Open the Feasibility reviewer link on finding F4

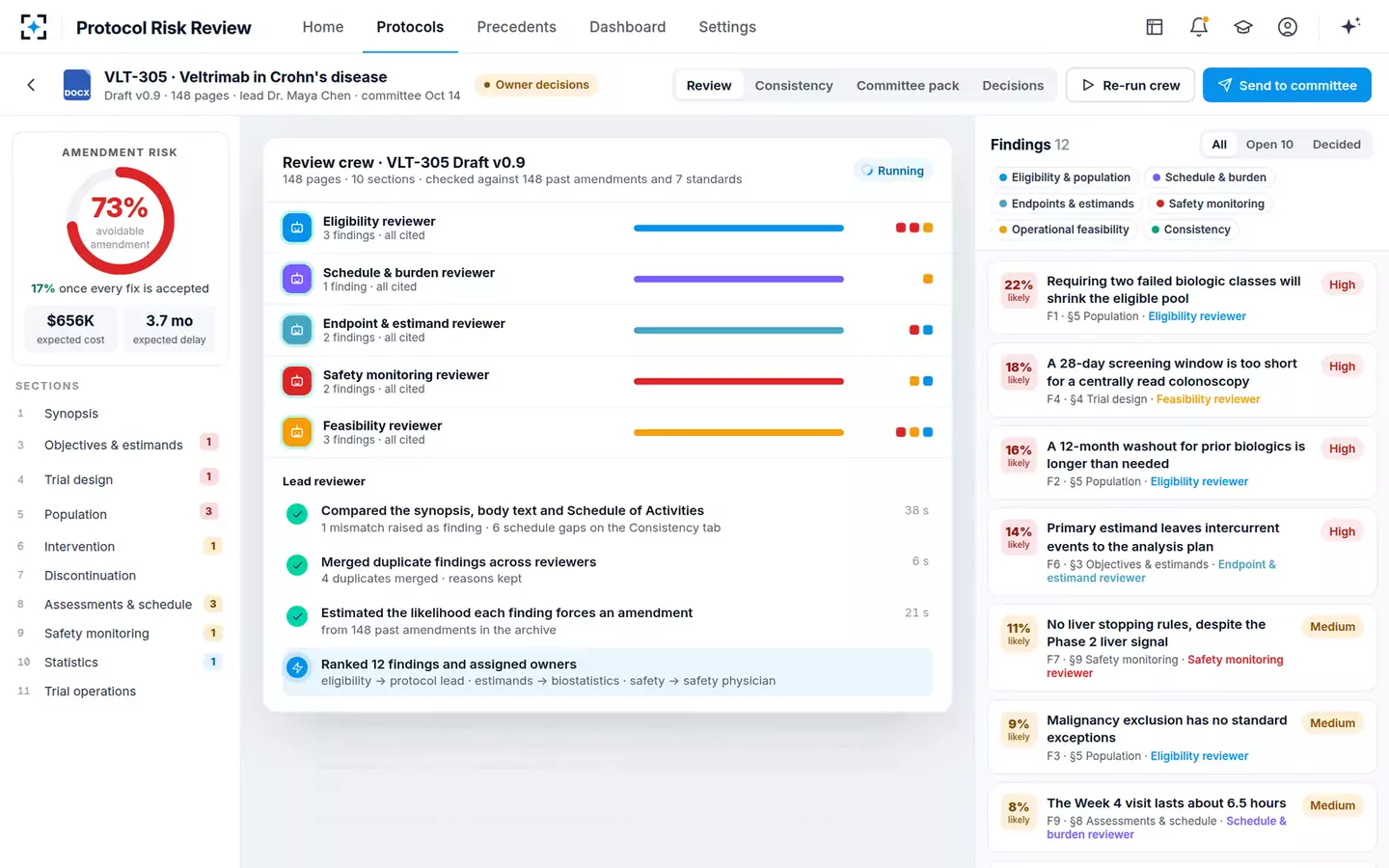[x=1208, y=399]
